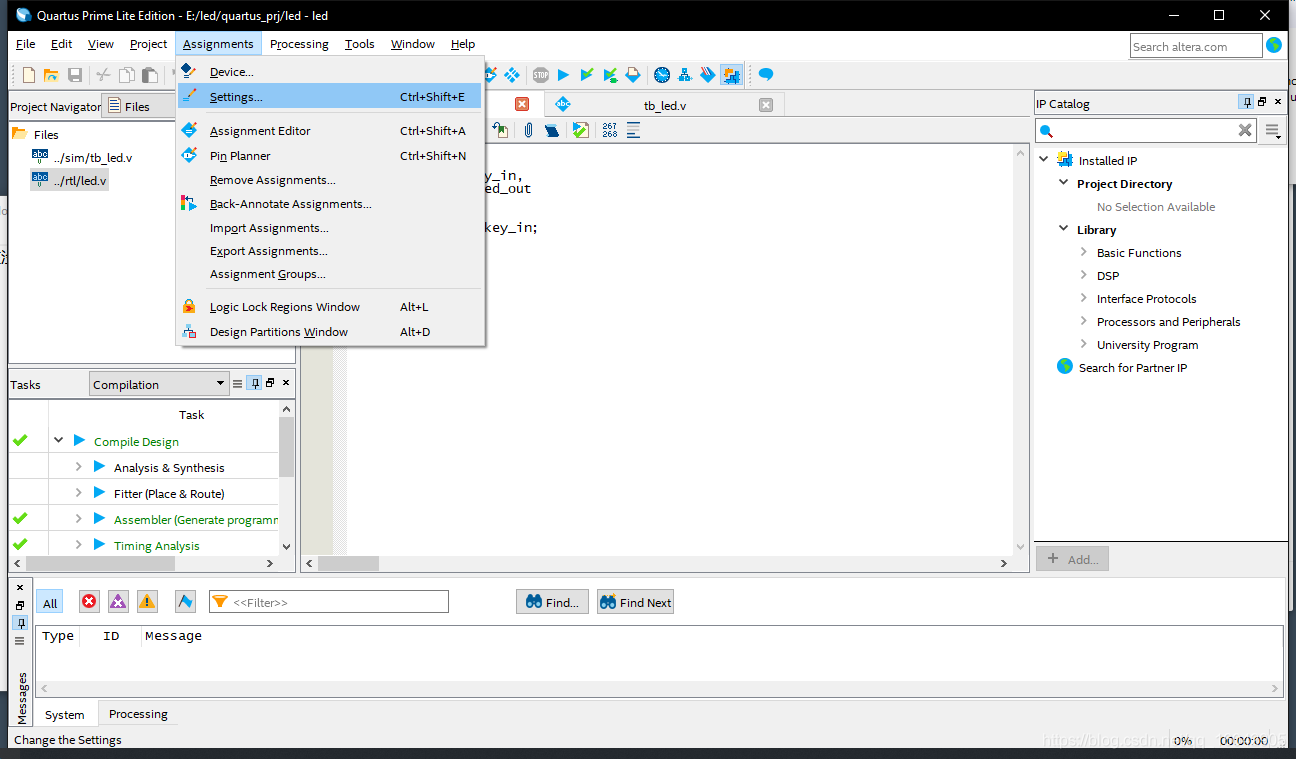
Task: Toggle the pin on the Messages side panel
Action: pyautogui.click(x=20, y=623)
